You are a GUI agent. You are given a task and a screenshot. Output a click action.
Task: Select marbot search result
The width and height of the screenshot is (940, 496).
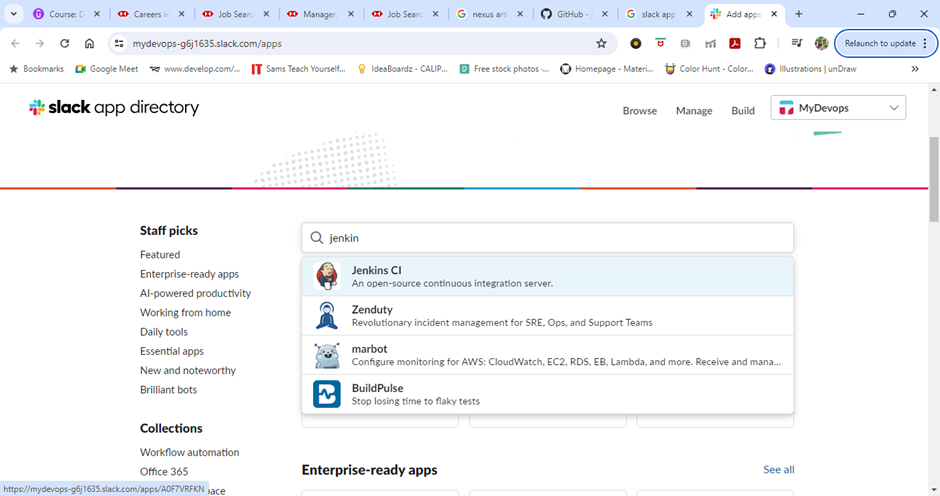[x=547, y=355]
